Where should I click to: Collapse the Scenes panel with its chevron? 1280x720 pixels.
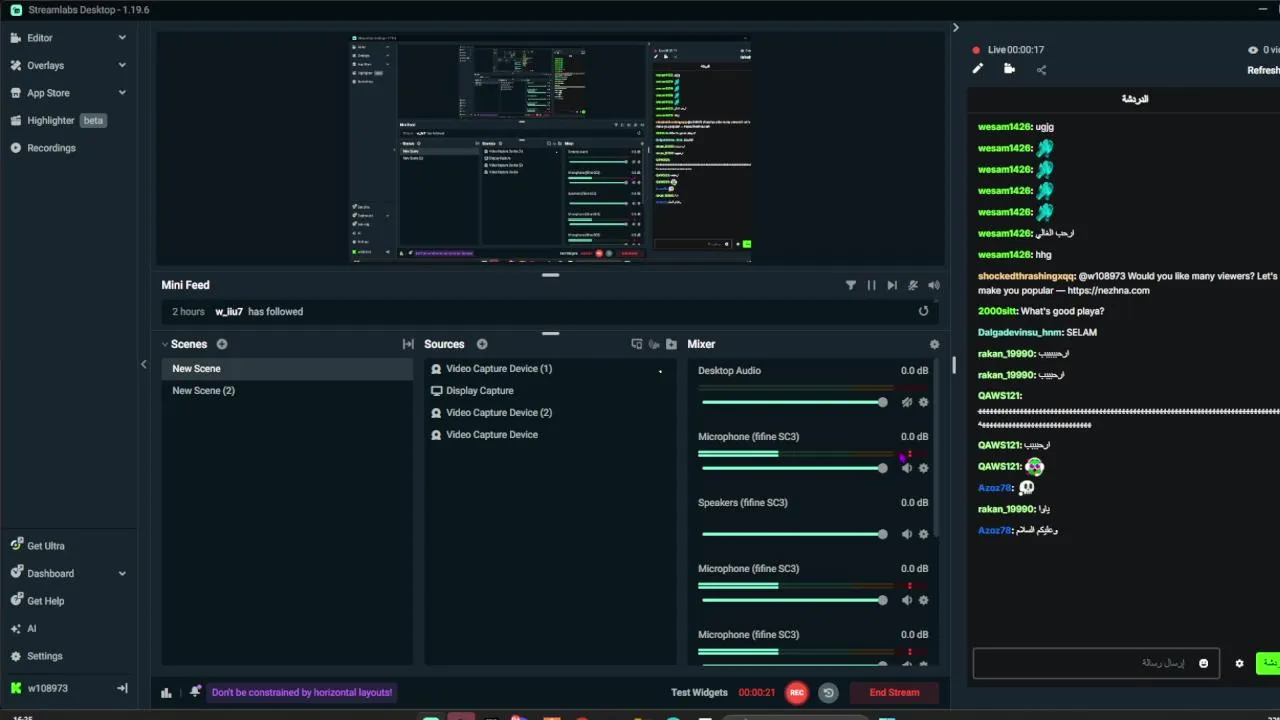165,344
